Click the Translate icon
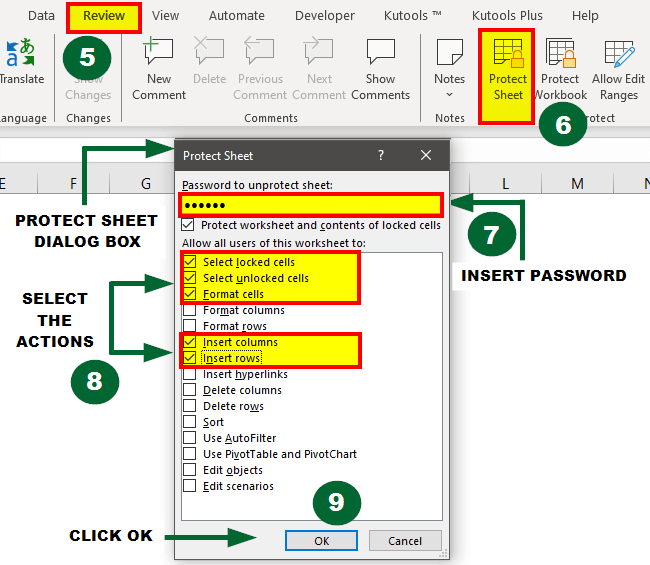The width and height of the screenshot is (650, 565). [21, 53]
